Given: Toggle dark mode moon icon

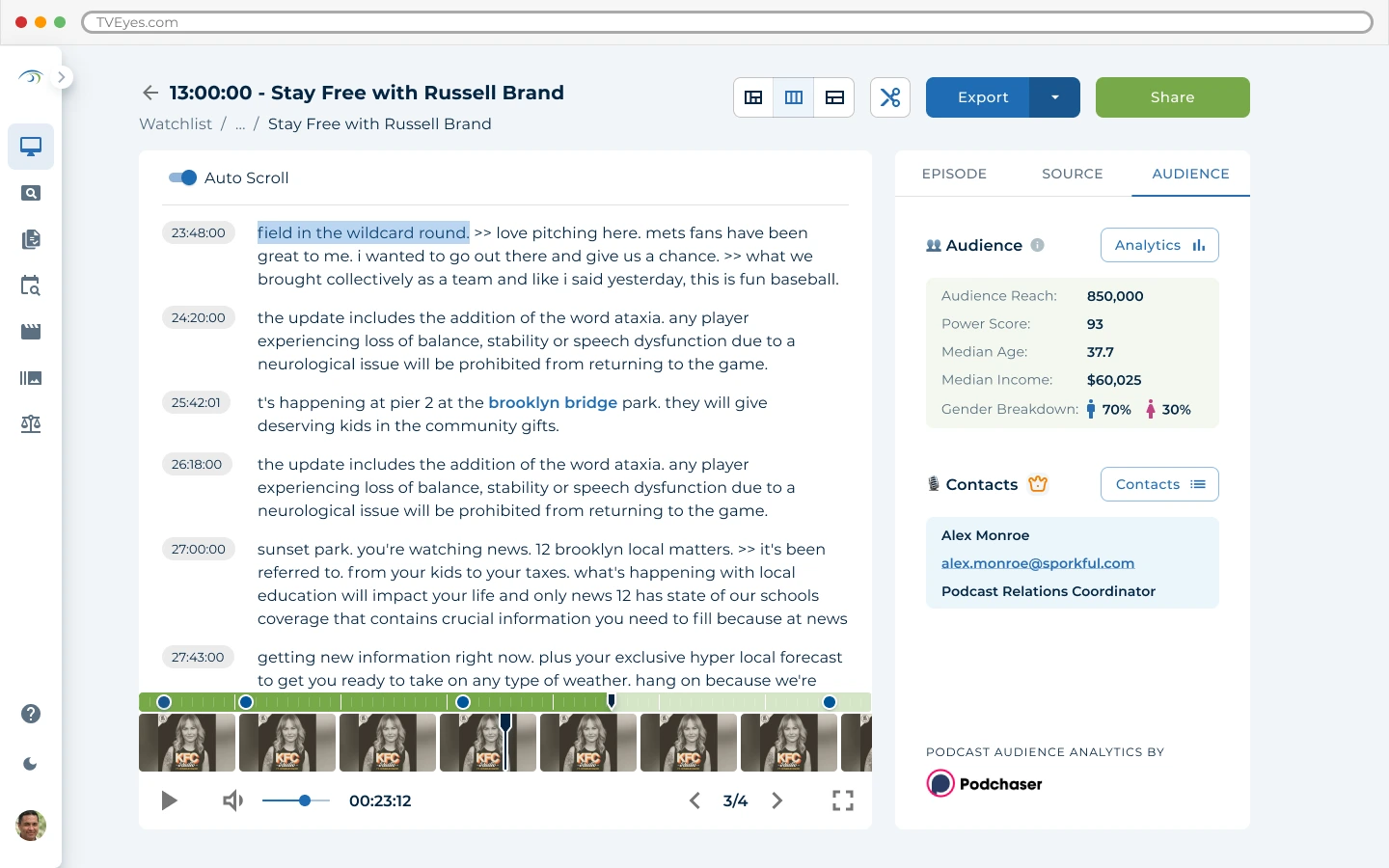Looking at the screenshot, I should point(31,764).
